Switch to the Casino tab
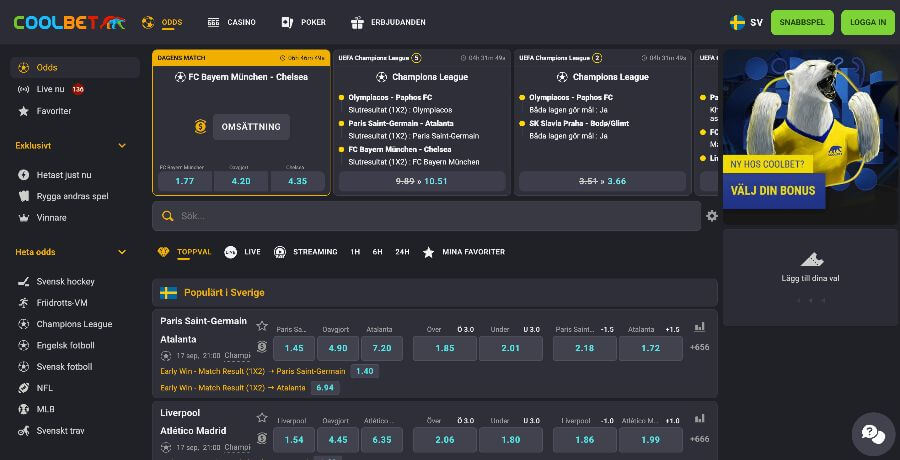This screenshot has width=900, height=460. pyautogui.click(x=231, y=22)
